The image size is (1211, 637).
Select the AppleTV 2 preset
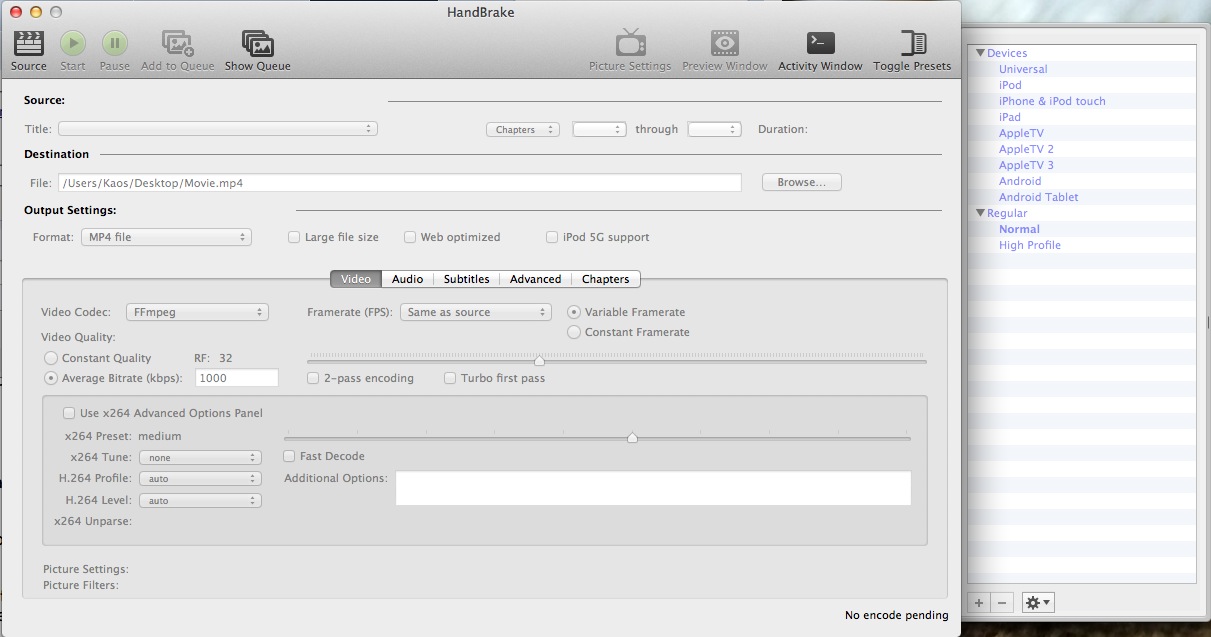1026,149
